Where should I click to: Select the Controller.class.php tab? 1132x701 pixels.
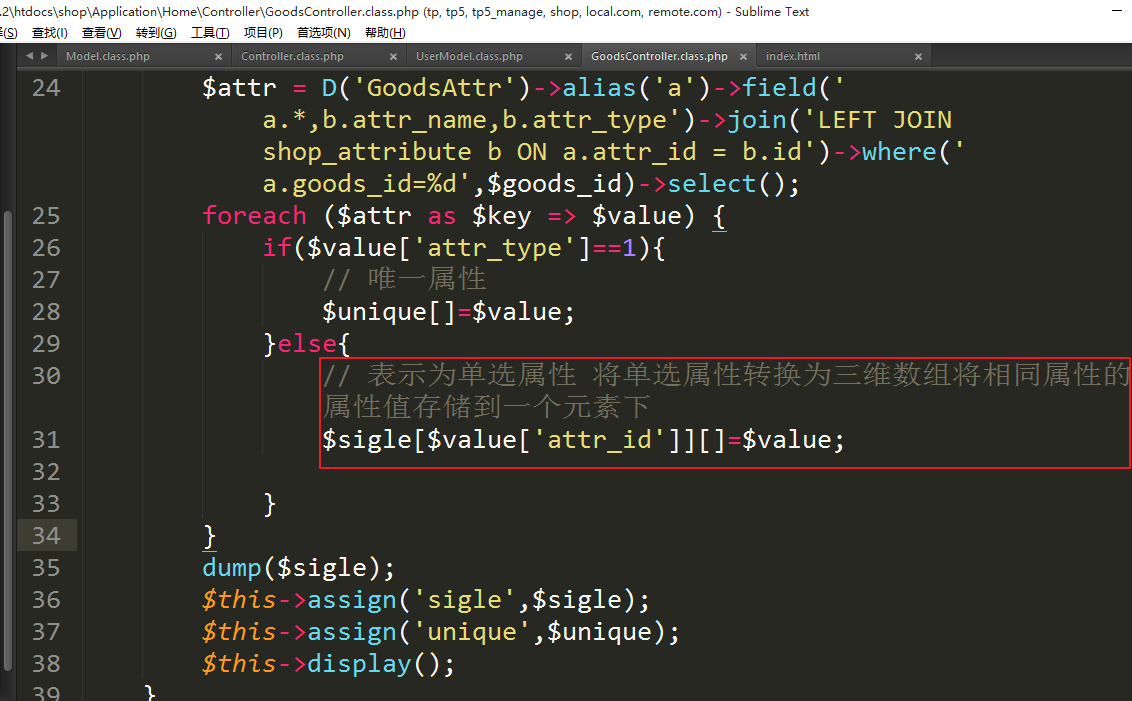tap(292, 57)
